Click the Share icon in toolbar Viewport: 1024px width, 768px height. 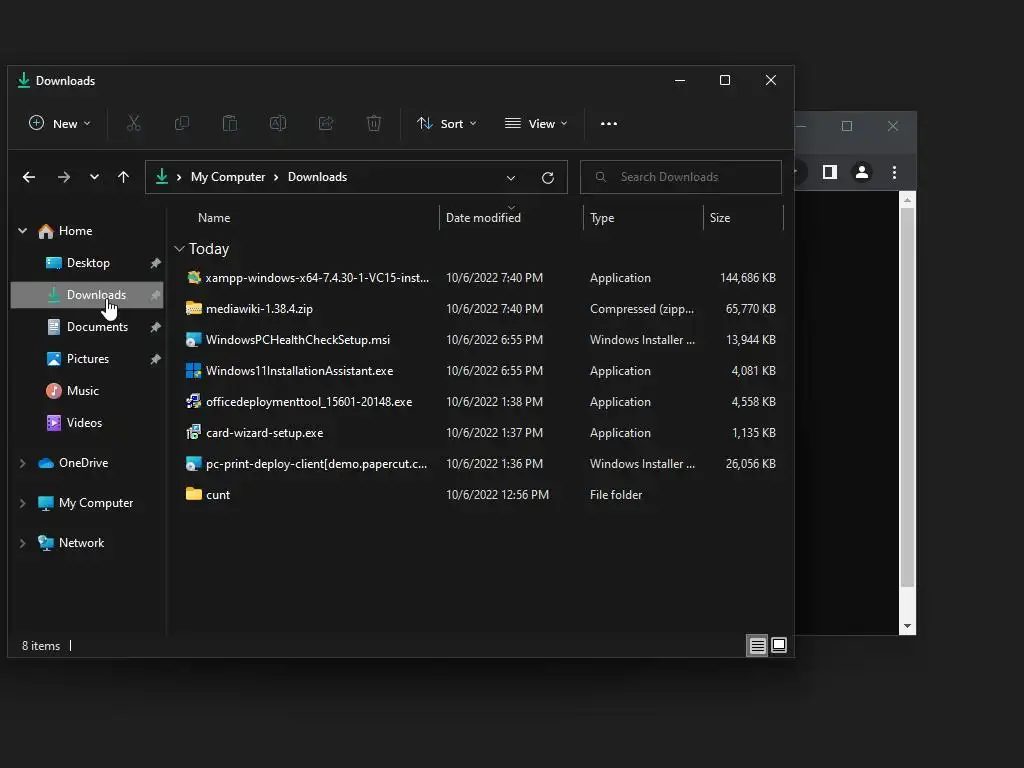pyautogui.click(x=326, y=123)
